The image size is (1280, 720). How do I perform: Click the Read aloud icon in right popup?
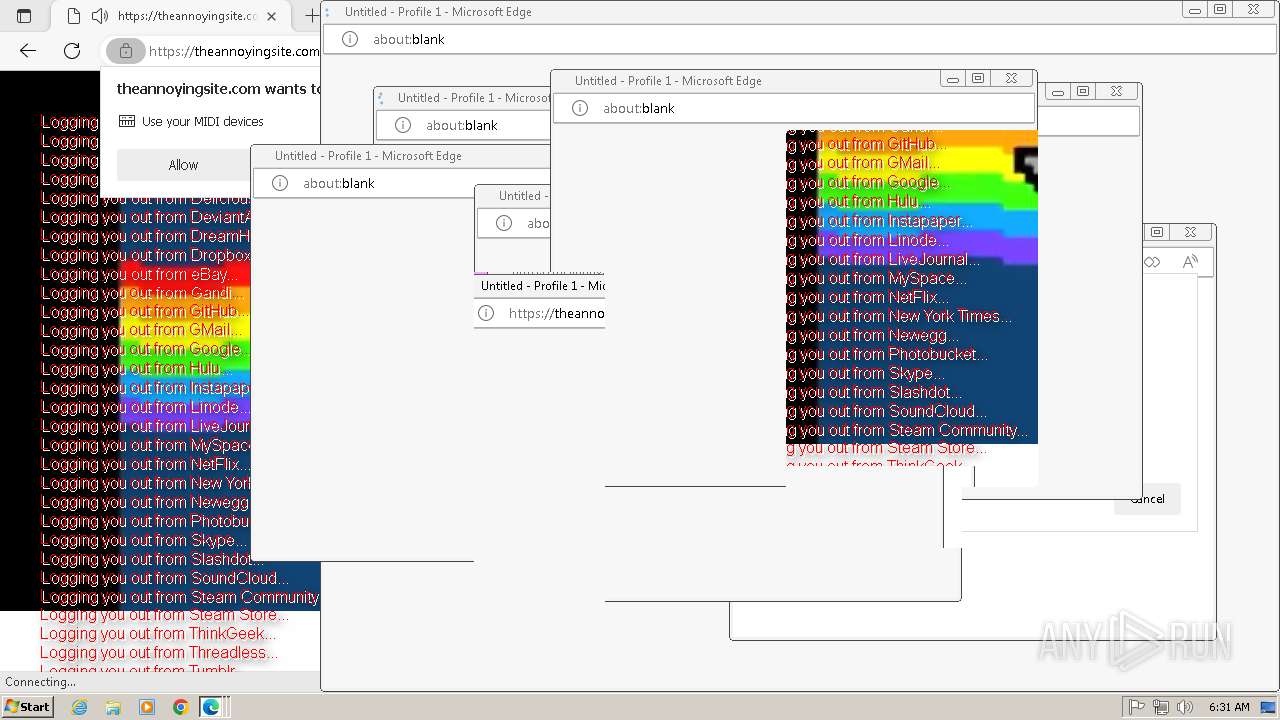[x=1190, y=262]
